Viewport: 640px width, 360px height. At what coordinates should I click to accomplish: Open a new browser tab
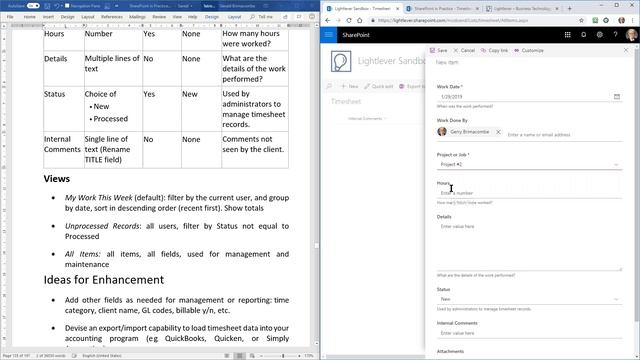[569, 9]
